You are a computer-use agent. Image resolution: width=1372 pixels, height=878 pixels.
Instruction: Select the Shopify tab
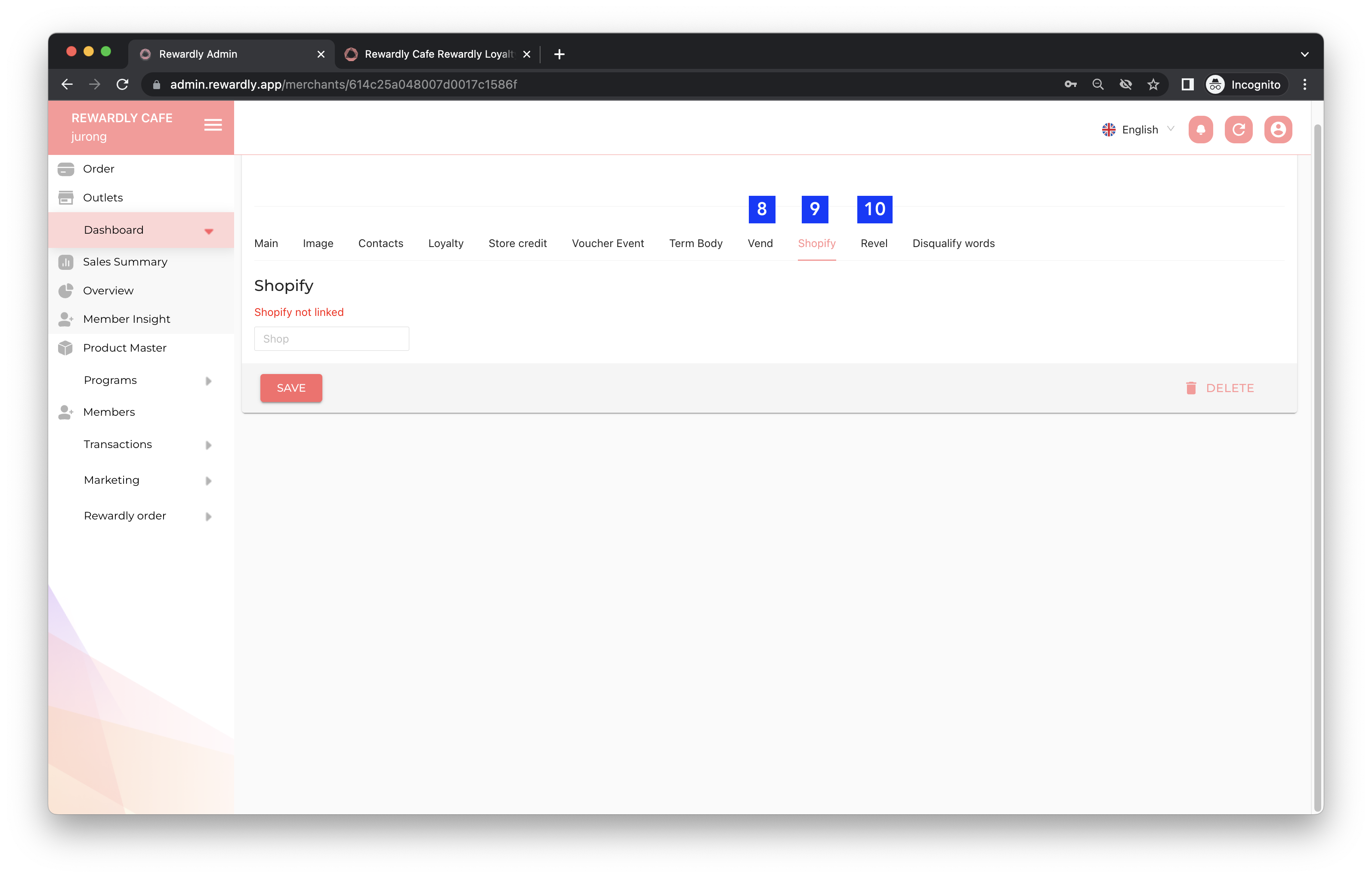pyautogui.click(x=816, y=244)
